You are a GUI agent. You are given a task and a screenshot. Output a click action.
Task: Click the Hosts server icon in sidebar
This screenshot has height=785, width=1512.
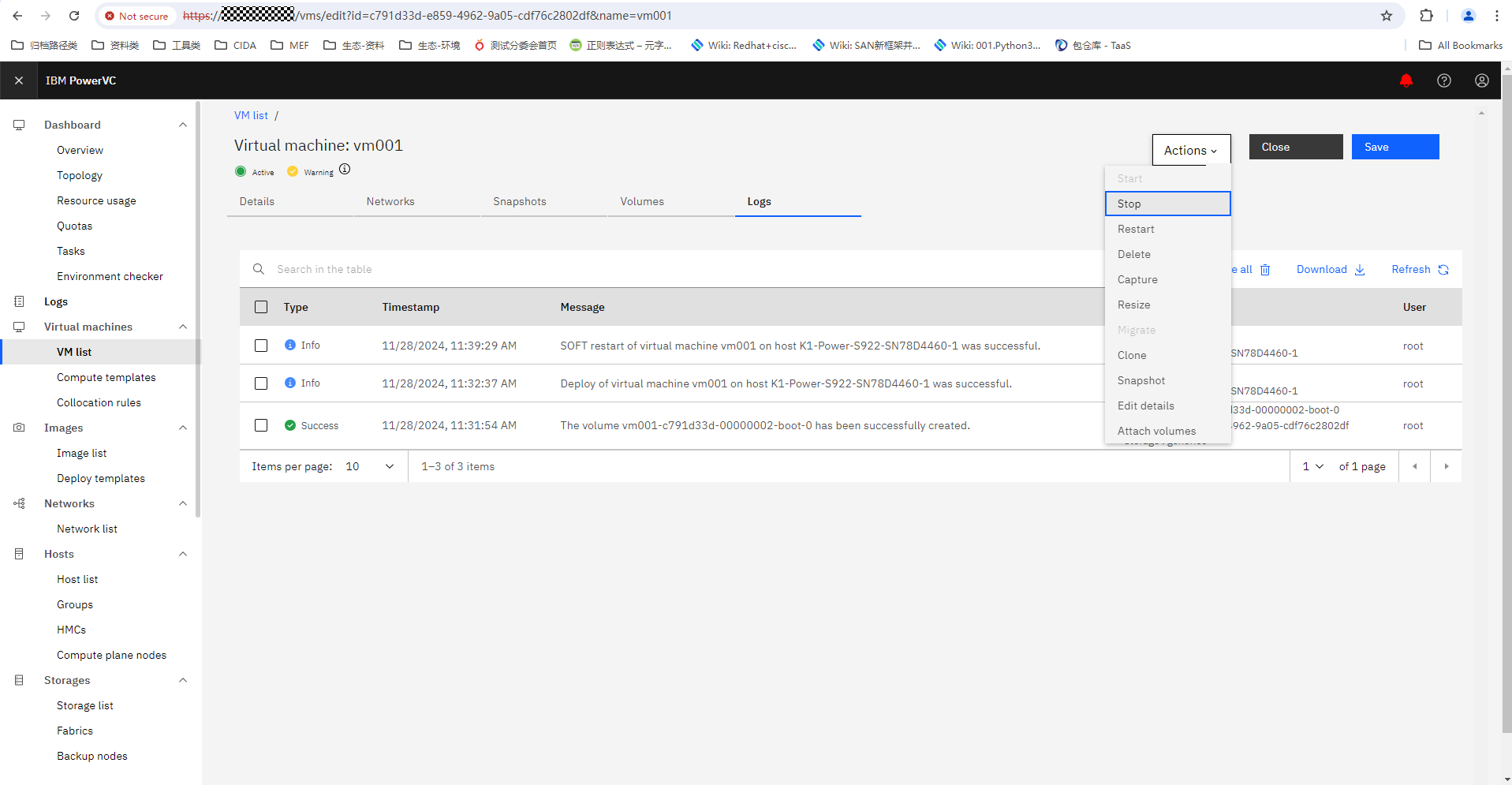click(x=19, y=554)
